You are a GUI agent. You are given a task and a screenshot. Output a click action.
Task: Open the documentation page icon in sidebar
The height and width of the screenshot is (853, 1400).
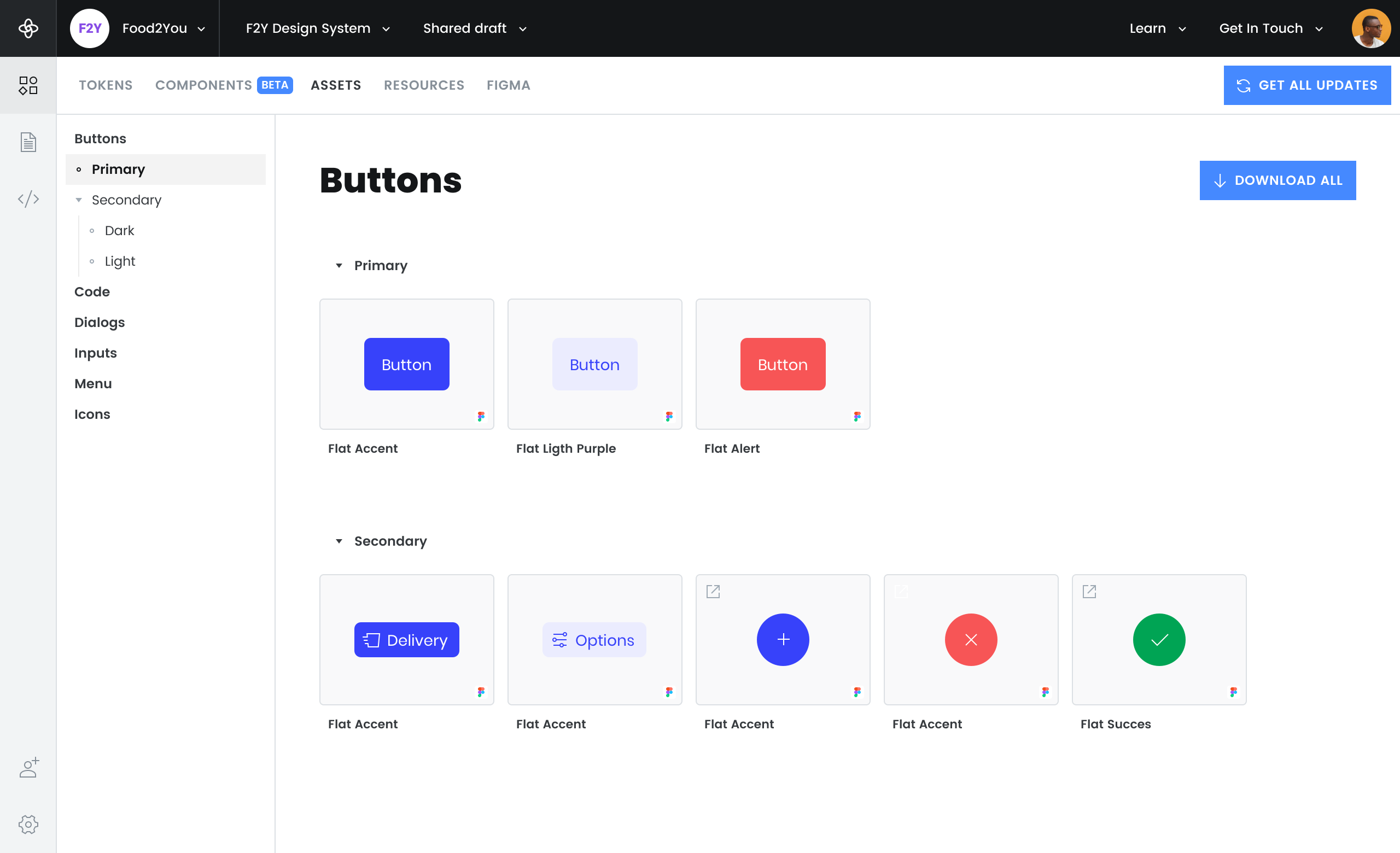(28, 142)
